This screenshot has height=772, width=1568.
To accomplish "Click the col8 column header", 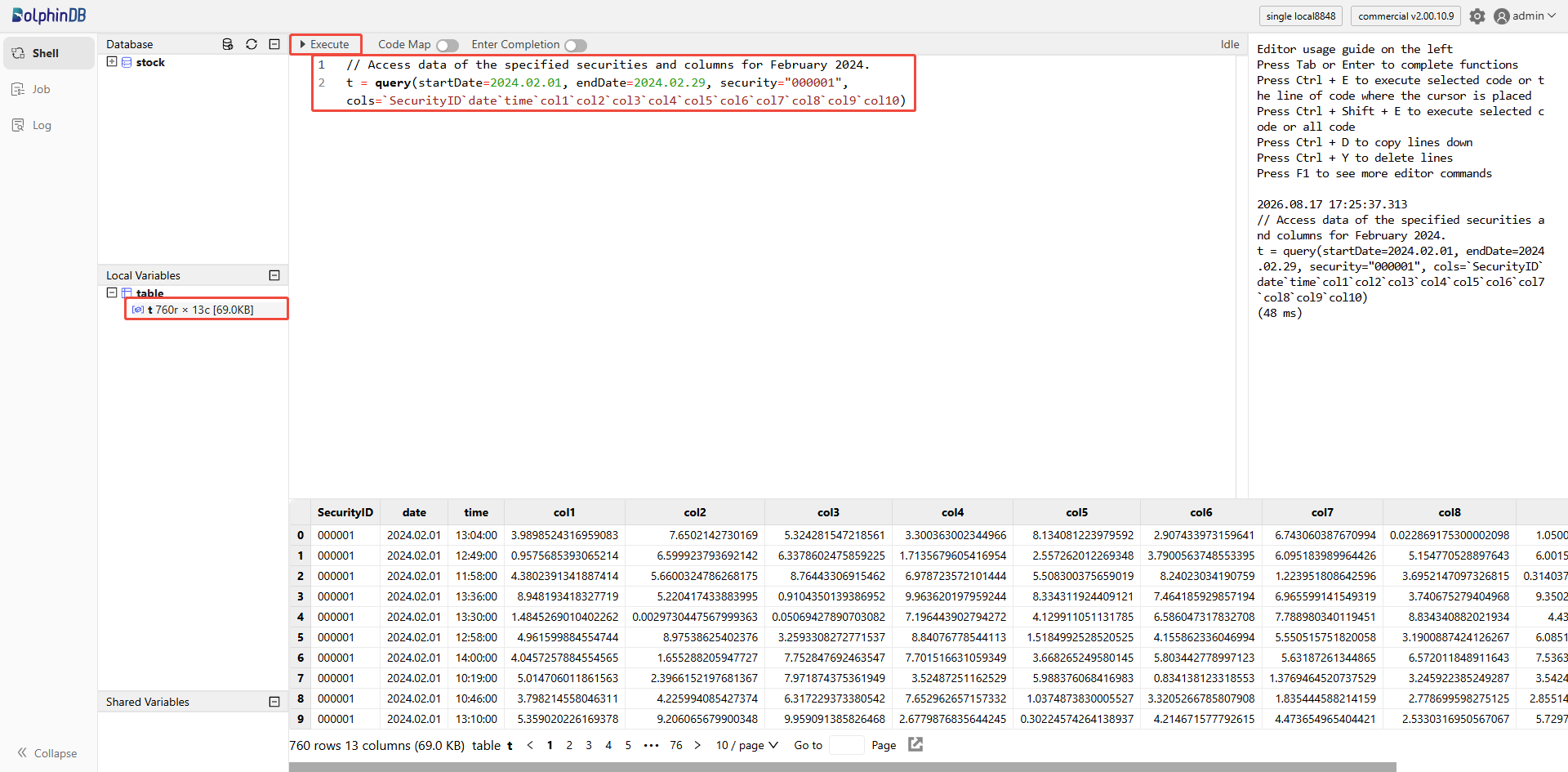I will 1450,512.
